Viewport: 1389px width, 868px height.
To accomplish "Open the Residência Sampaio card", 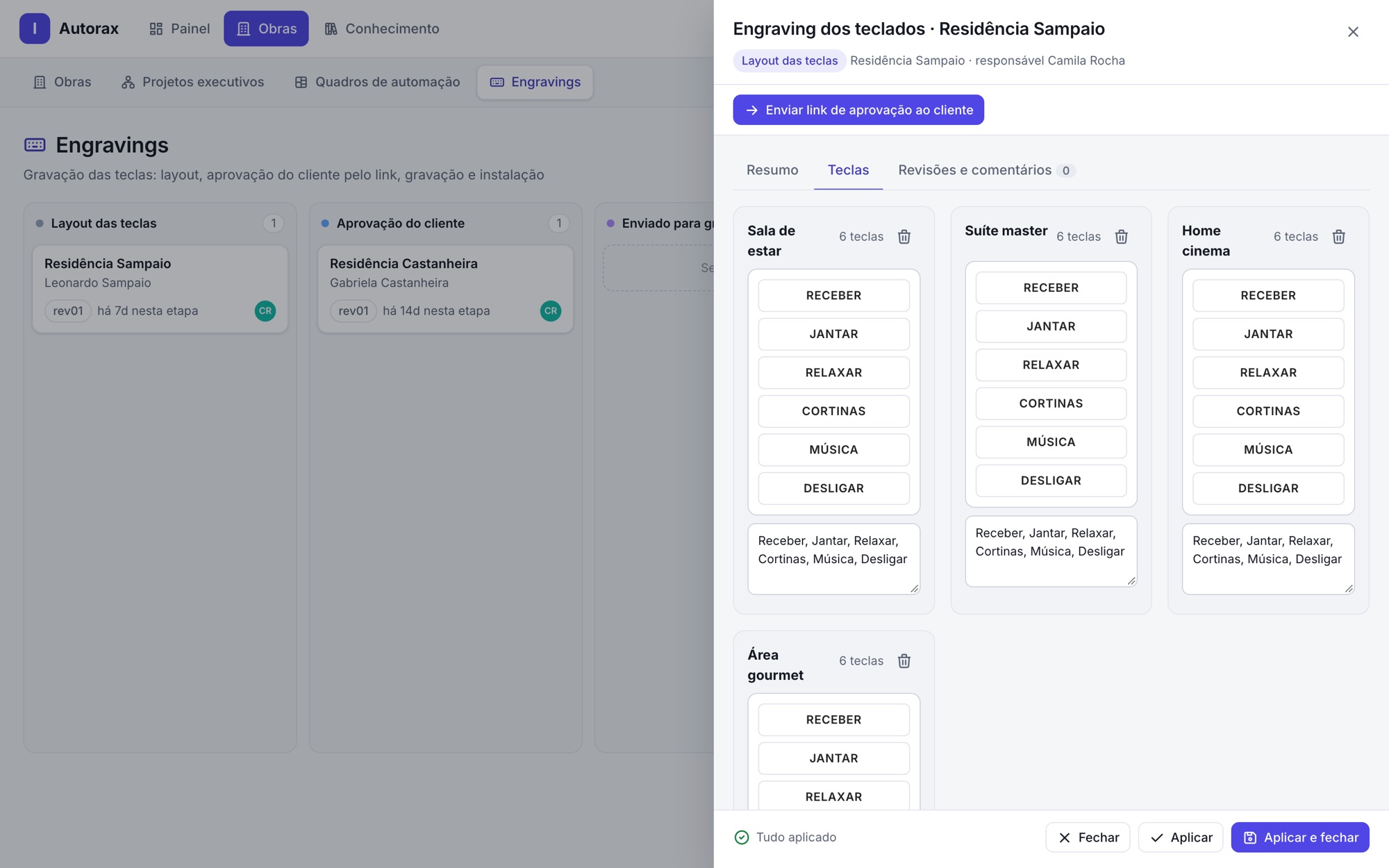I will 160,289.
